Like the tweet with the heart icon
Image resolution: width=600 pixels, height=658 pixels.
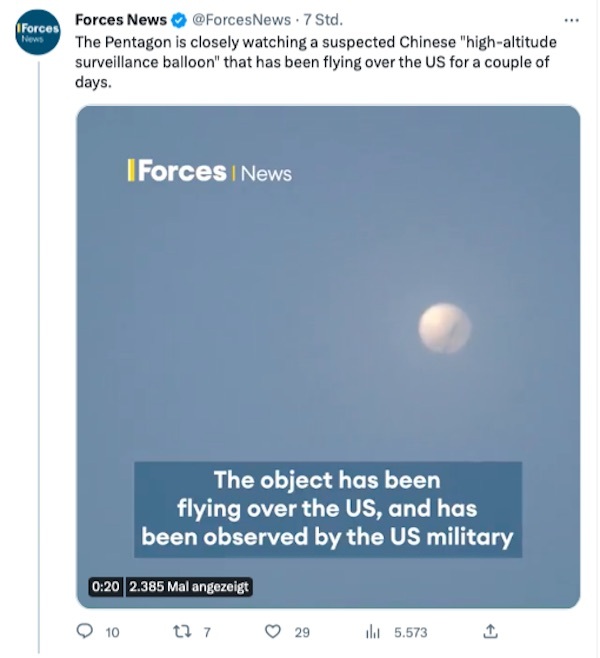[273, 631]
